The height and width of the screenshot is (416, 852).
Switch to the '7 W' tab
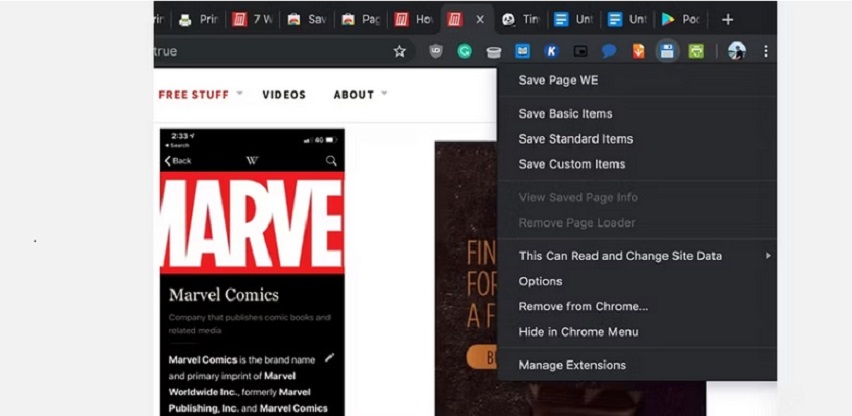tap(253, 20)
